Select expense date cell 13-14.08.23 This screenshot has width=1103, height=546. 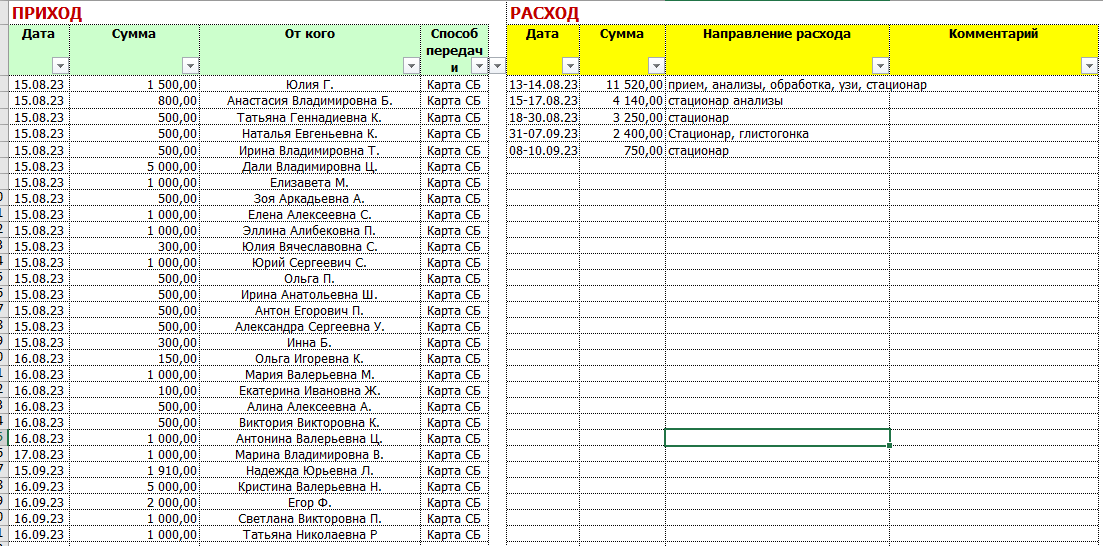coord(543,84)
